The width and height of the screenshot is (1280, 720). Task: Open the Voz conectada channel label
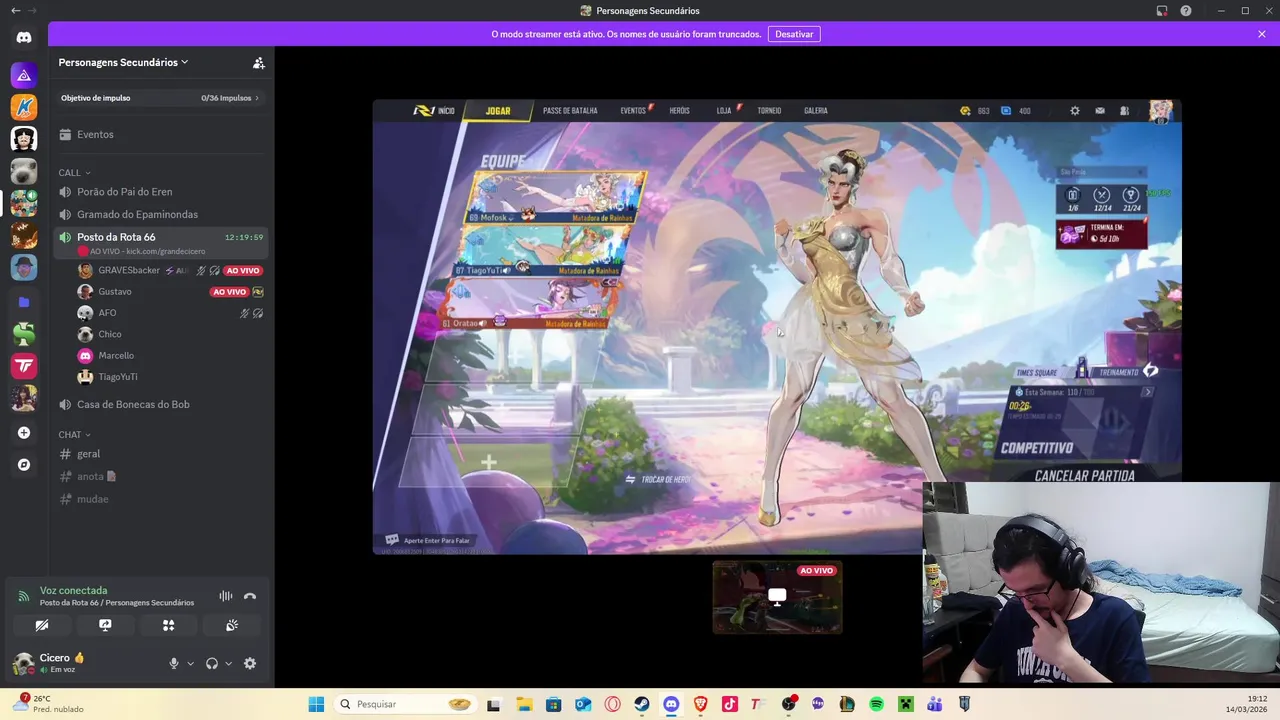(73, 590)
